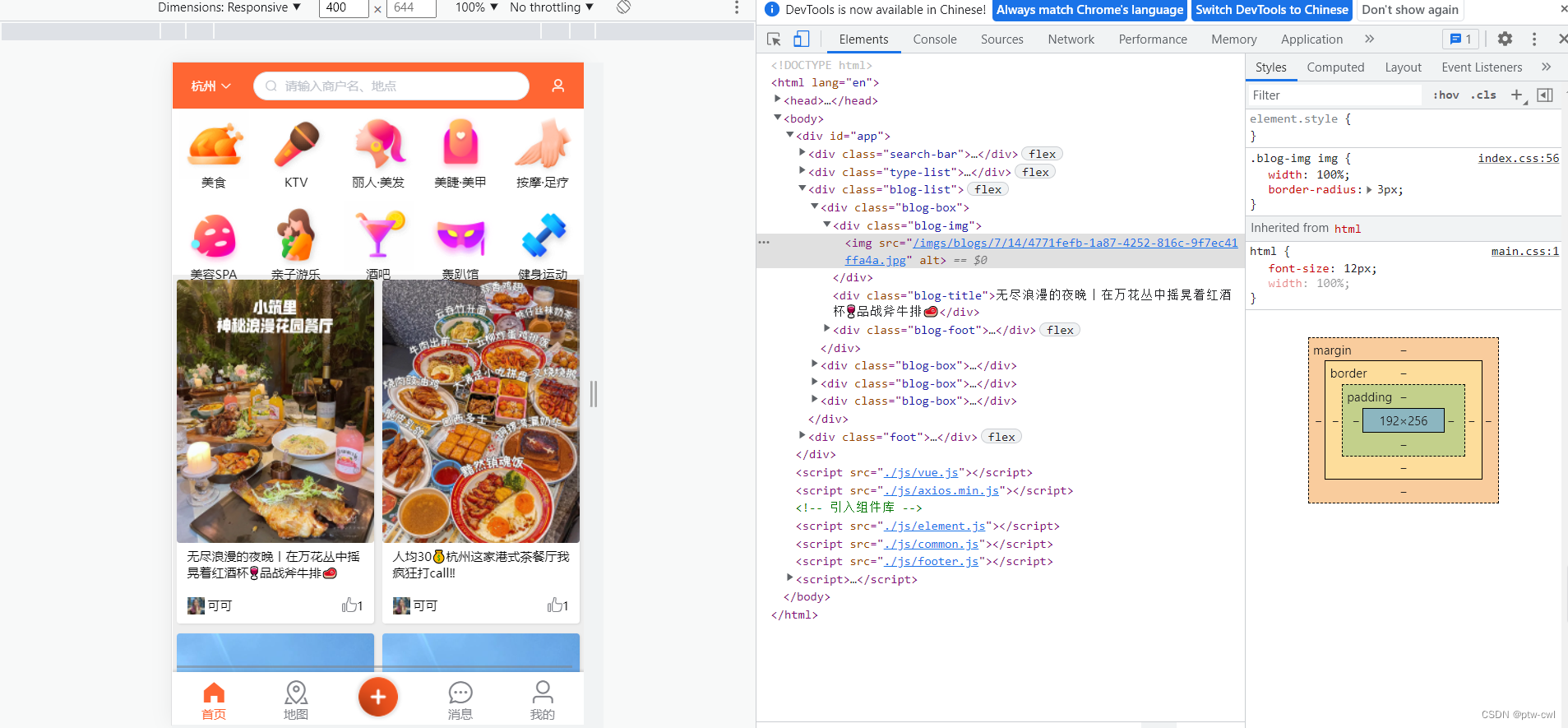Screen dimensions: 1568x728
Task: Open the 小筑里 garden restaurant blog image
Action: coord(275,411)
